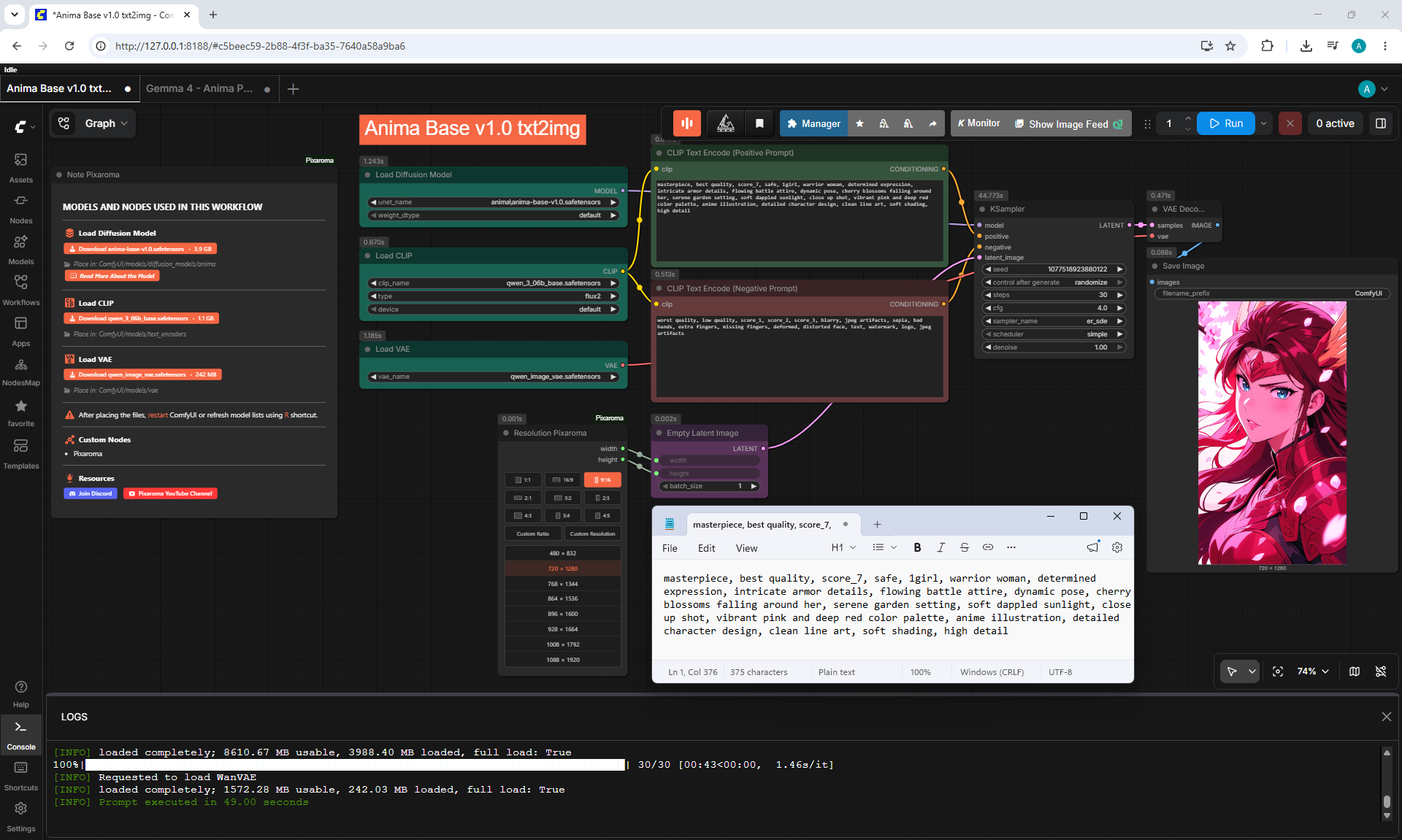Toggle the Console panel in sidebar

[20, 736]
